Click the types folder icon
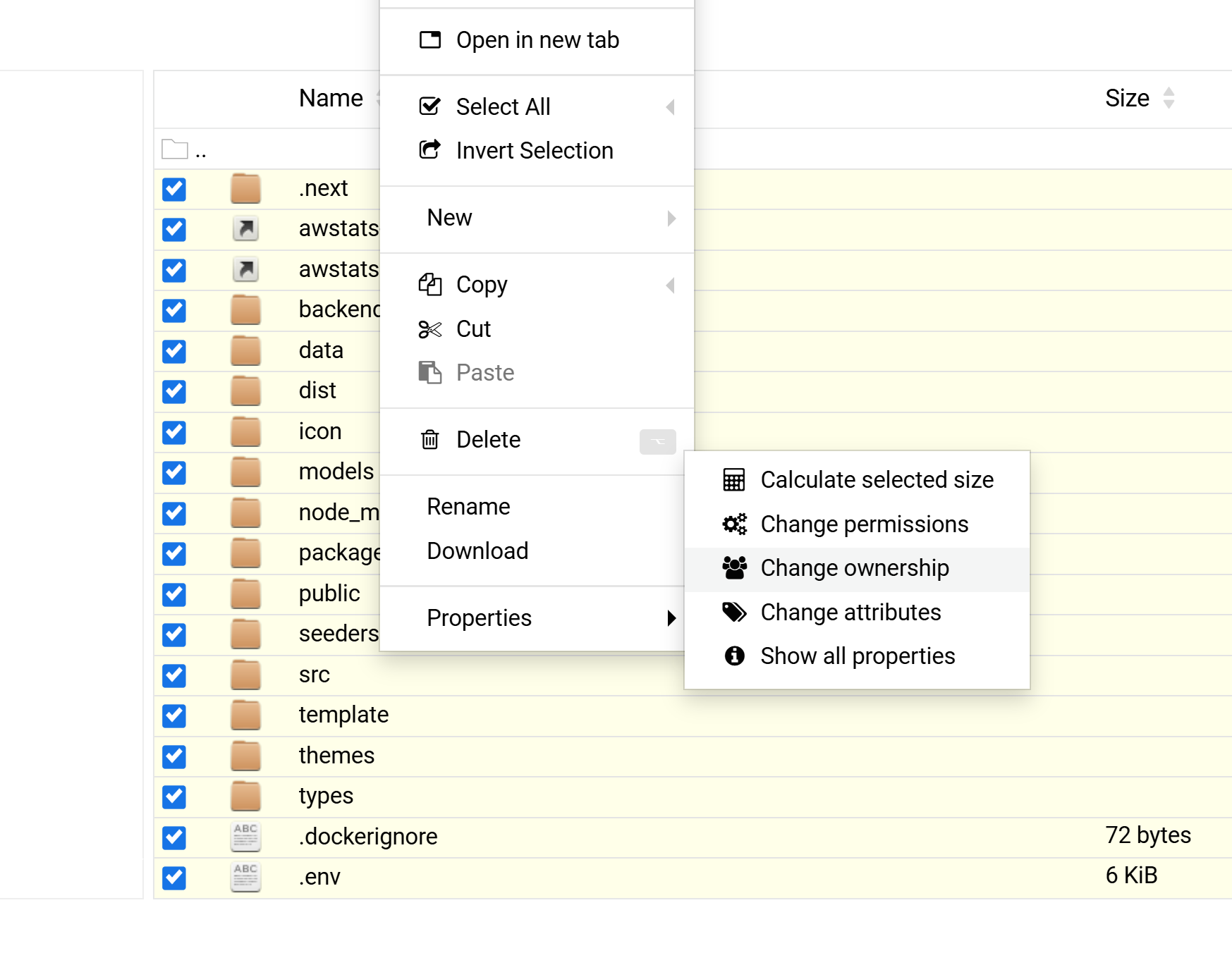Viewport: 1232px width, 953px height. coord(245,797)
